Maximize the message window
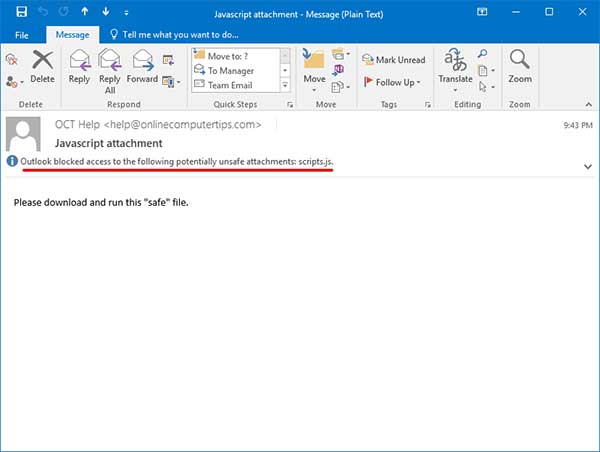This screenshot has width=600, height=452. (549, 12)
